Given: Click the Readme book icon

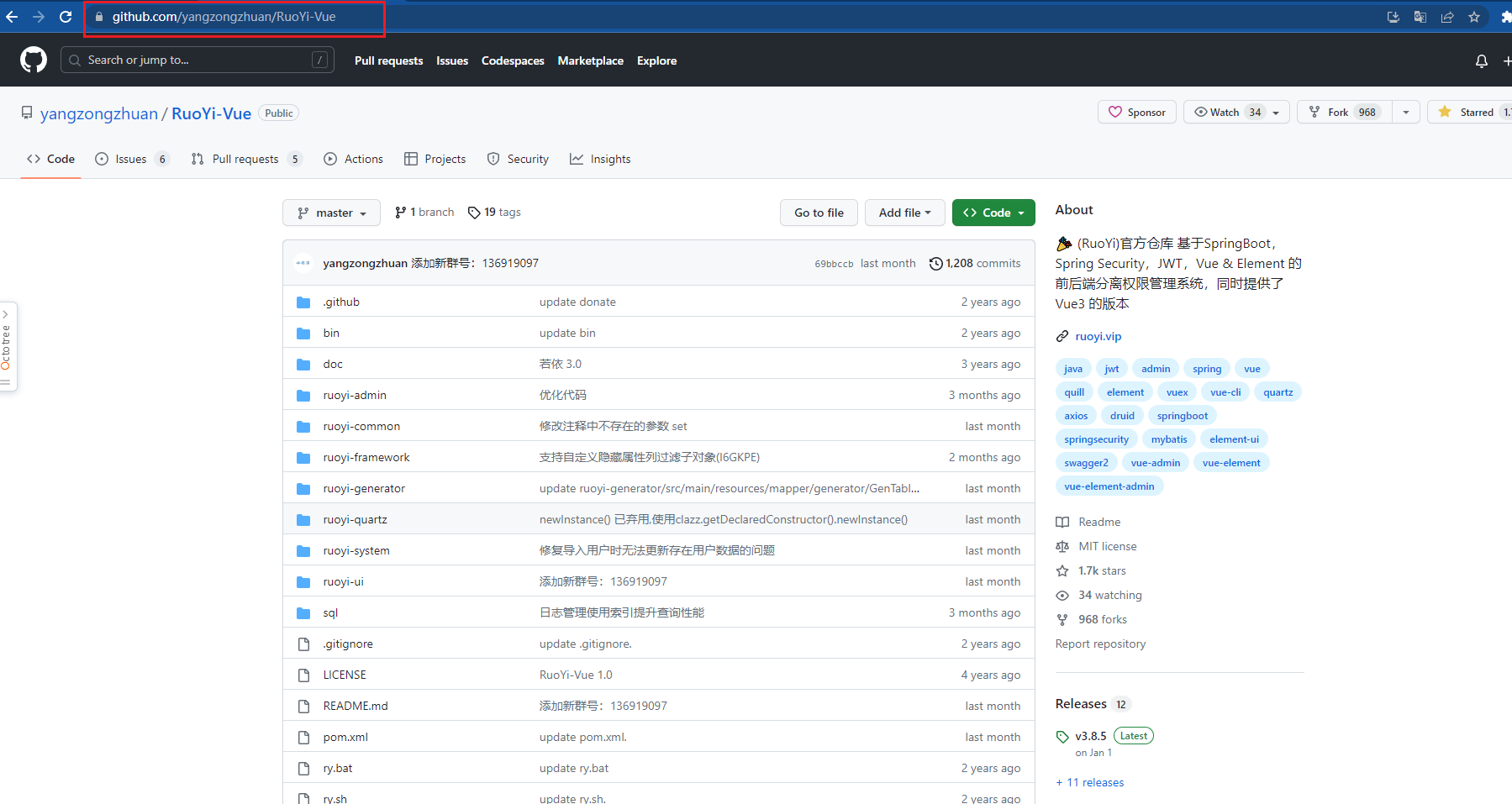Looking at the screenshot, I should coord(1062,523).
